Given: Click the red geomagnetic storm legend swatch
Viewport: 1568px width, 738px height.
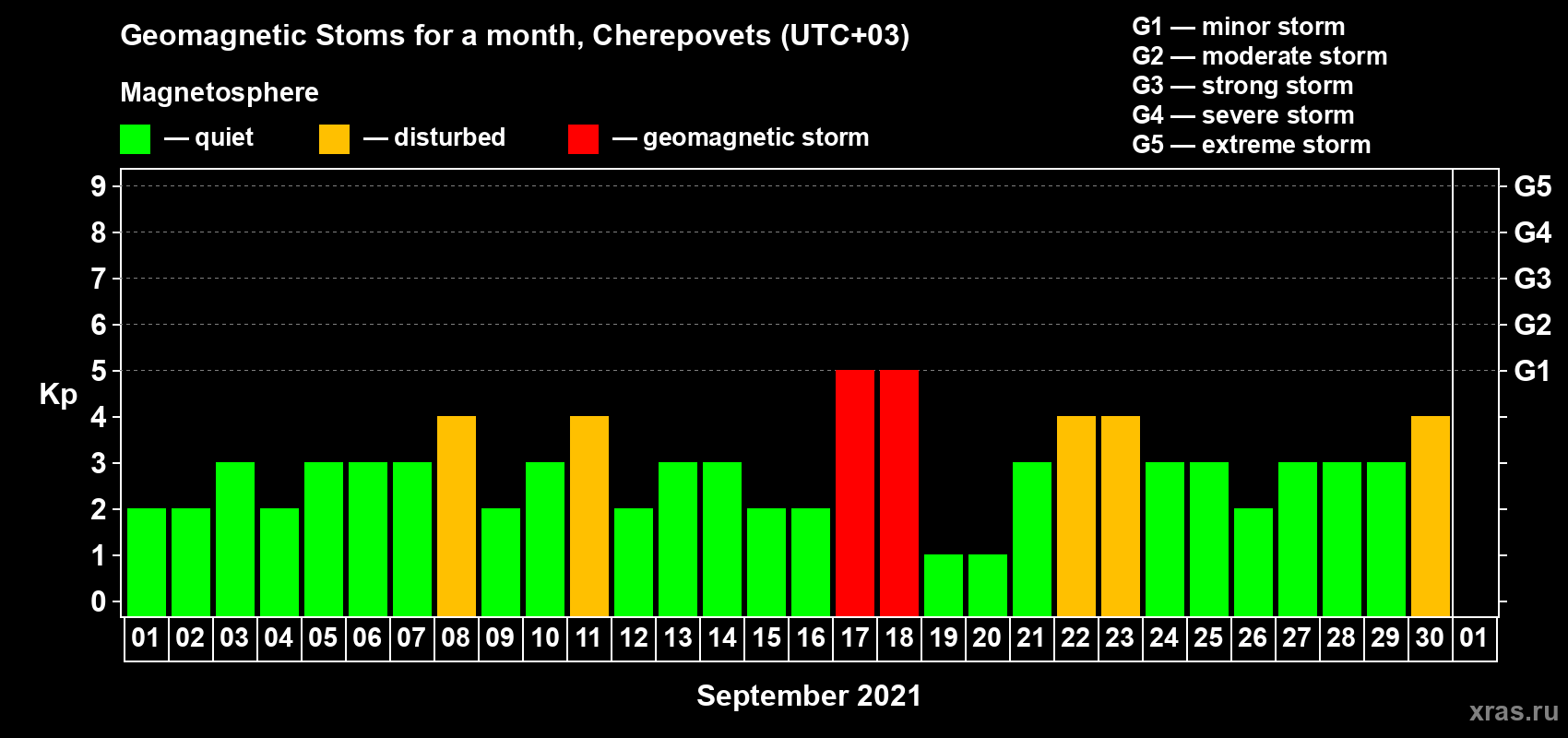Looking at the screenshot, I should pyautogui.click(x=583, y=139).
